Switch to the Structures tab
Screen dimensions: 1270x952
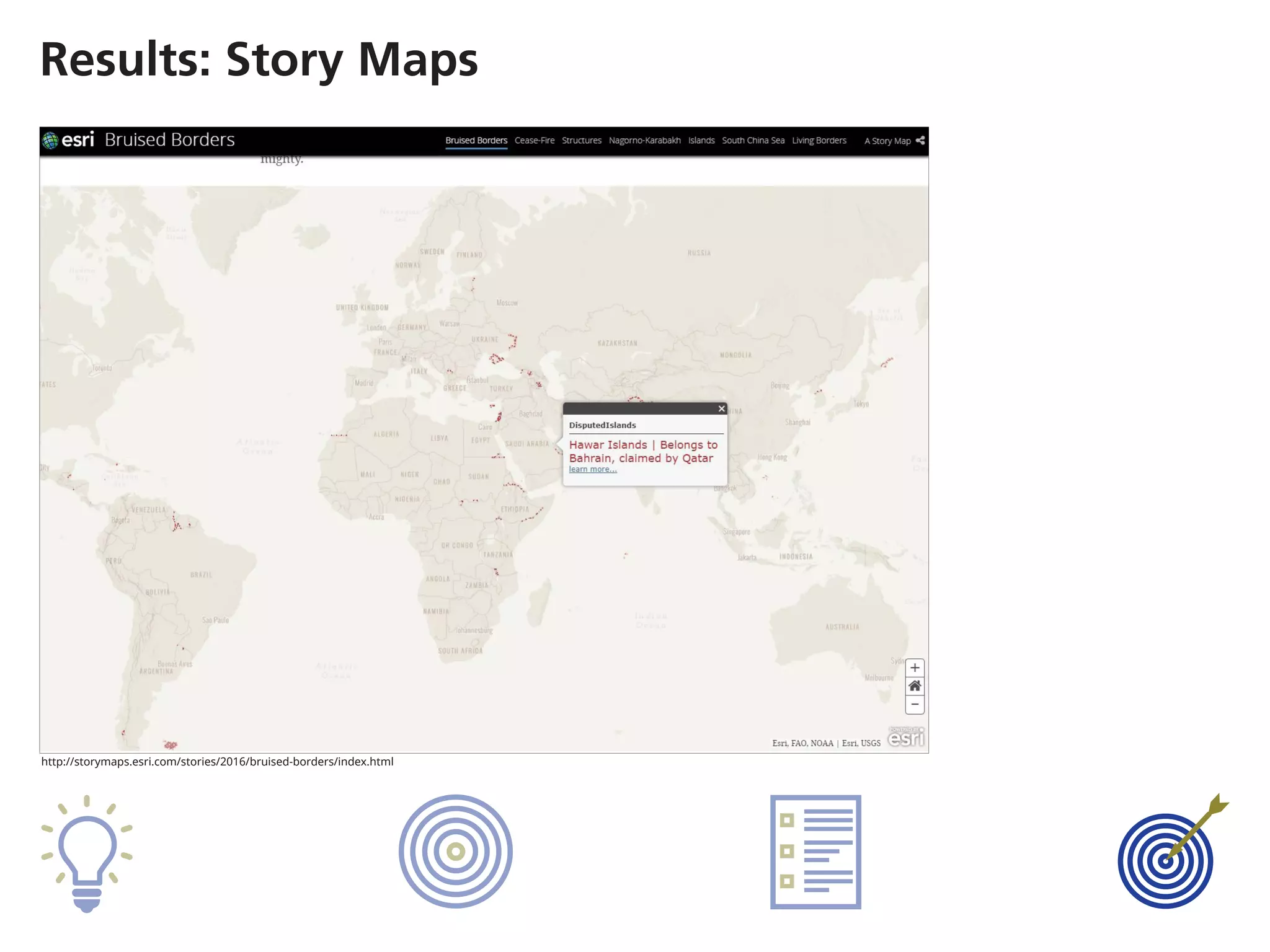(x=581, y=141)
